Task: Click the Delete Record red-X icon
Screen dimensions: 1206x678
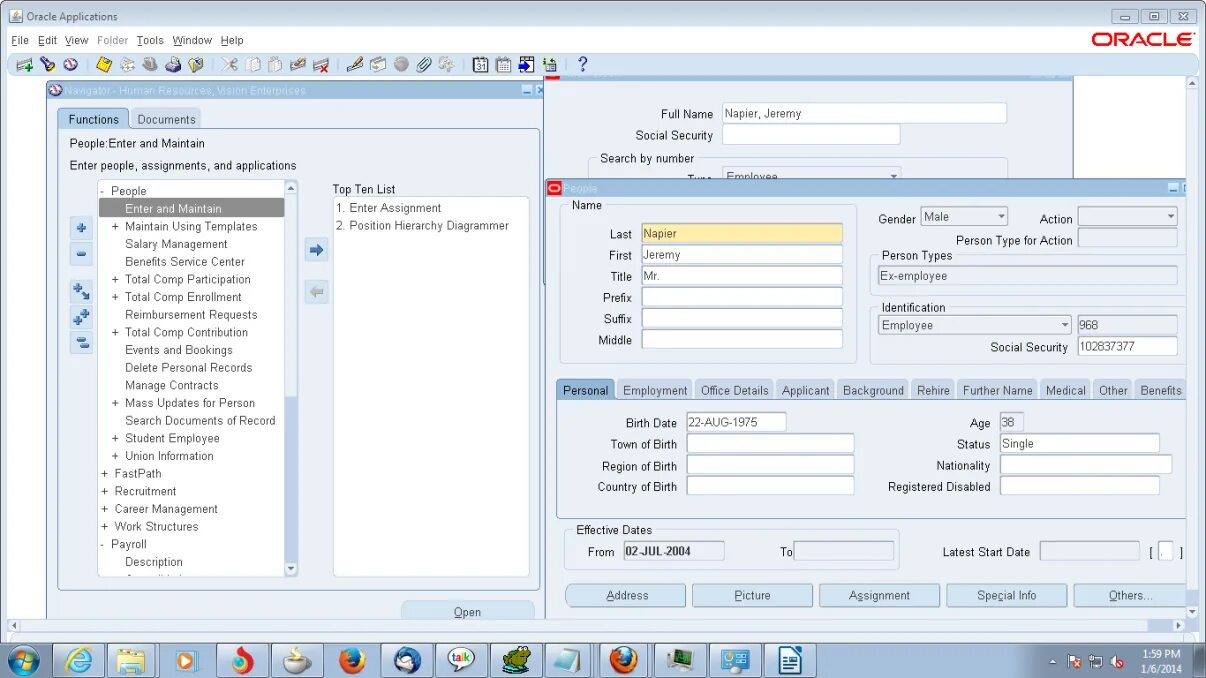Action: tap(321, 65)
